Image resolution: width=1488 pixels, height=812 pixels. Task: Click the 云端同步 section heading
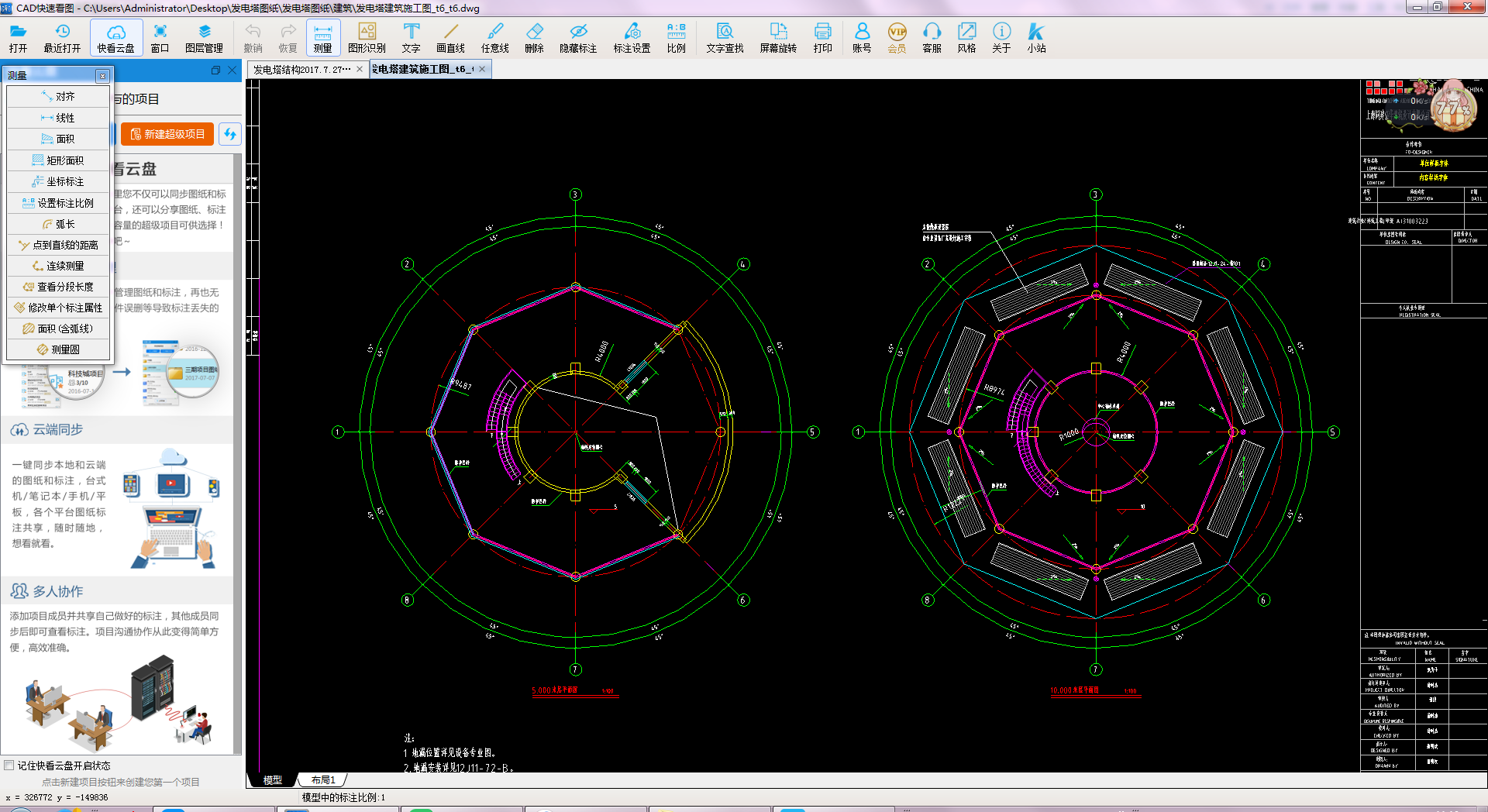(58, 429)
